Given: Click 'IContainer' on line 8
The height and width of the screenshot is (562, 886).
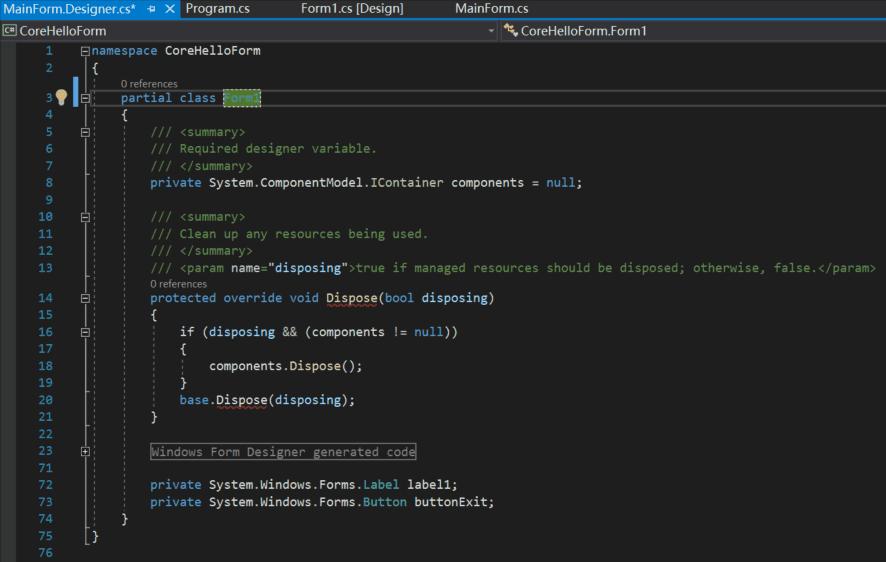Looking at the screenshot, I should click(407, 182).
